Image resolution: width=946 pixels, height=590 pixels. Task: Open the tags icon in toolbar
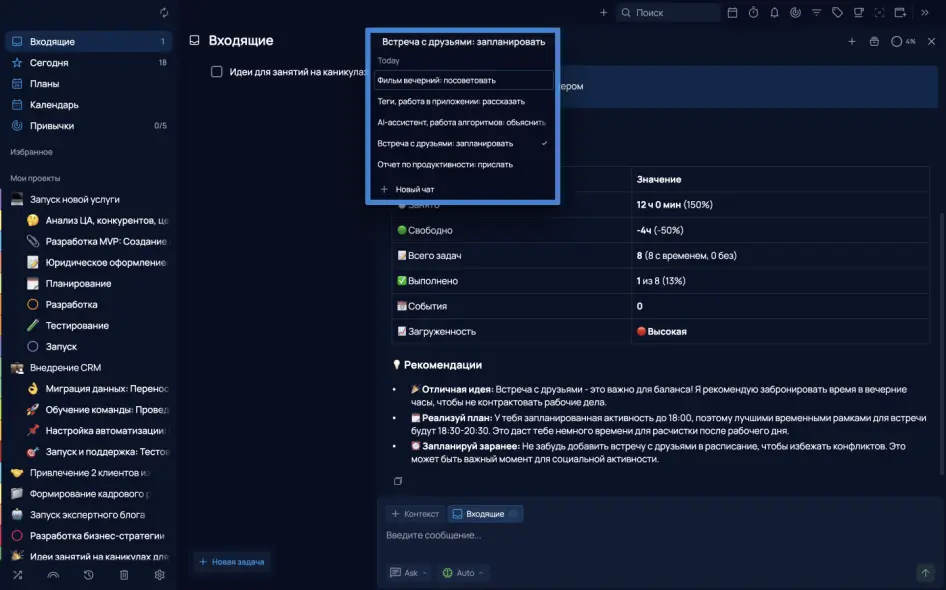click(837, 13)
